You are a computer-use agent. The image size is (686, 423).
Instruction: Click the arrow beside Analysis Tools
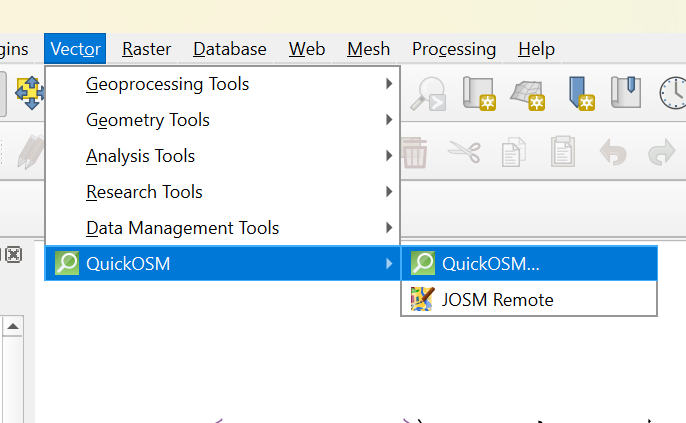[389, 155]
